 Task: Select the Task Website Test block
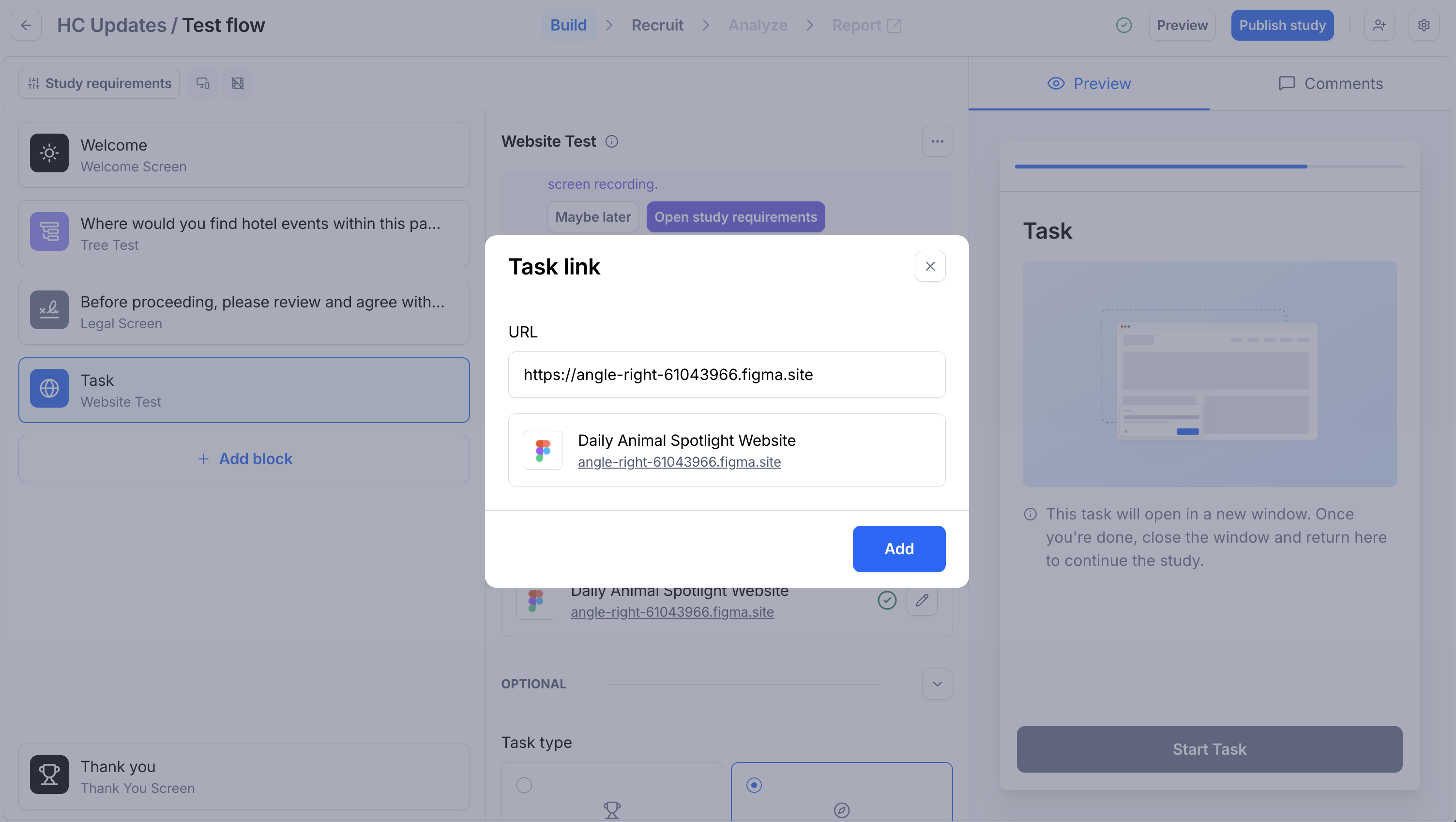point(244,390)
